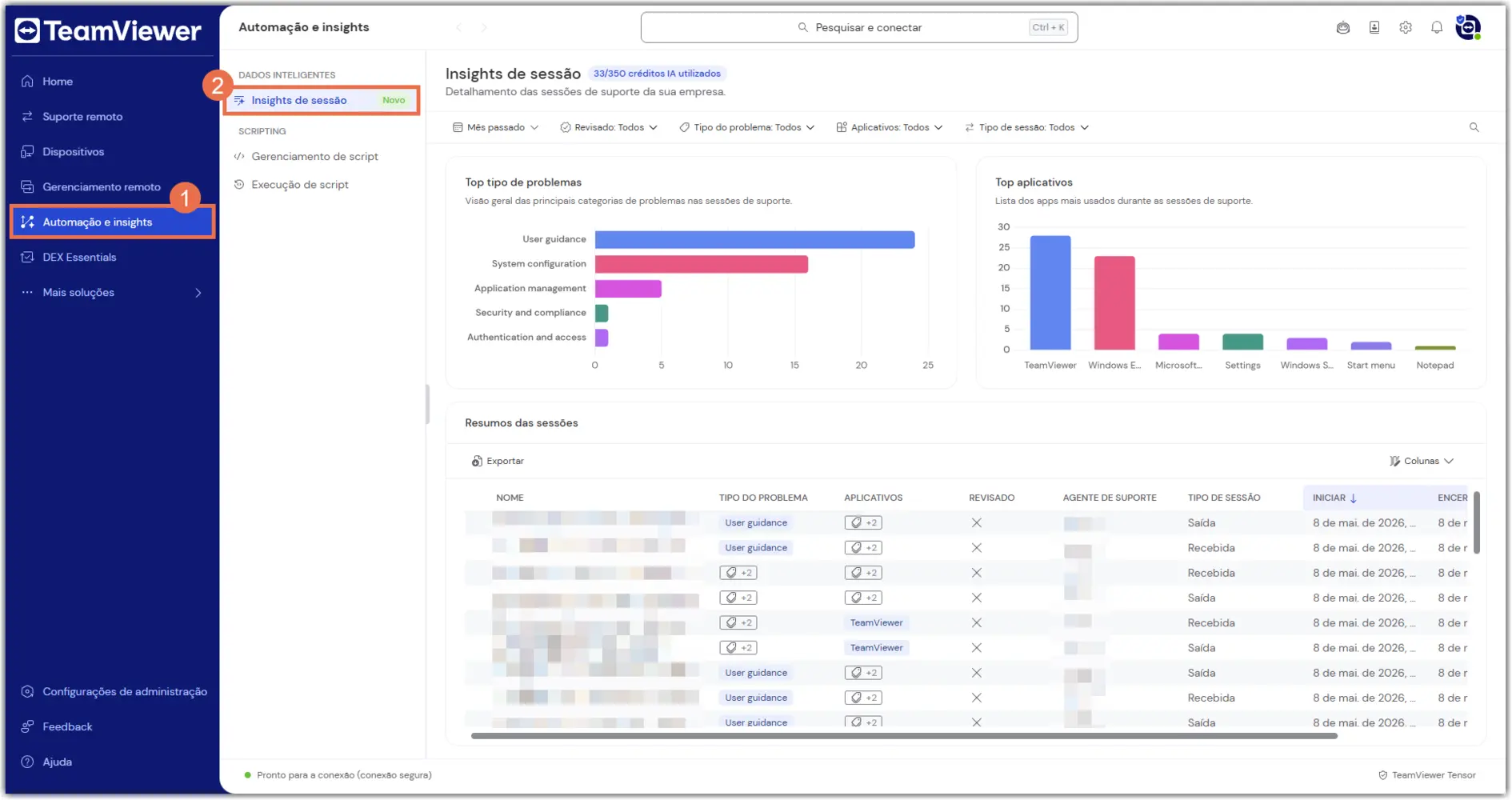Open Configurações de administração
The height and width of the screenshot is (800, 1512).
pyautogui.click(x=125, y=692)
